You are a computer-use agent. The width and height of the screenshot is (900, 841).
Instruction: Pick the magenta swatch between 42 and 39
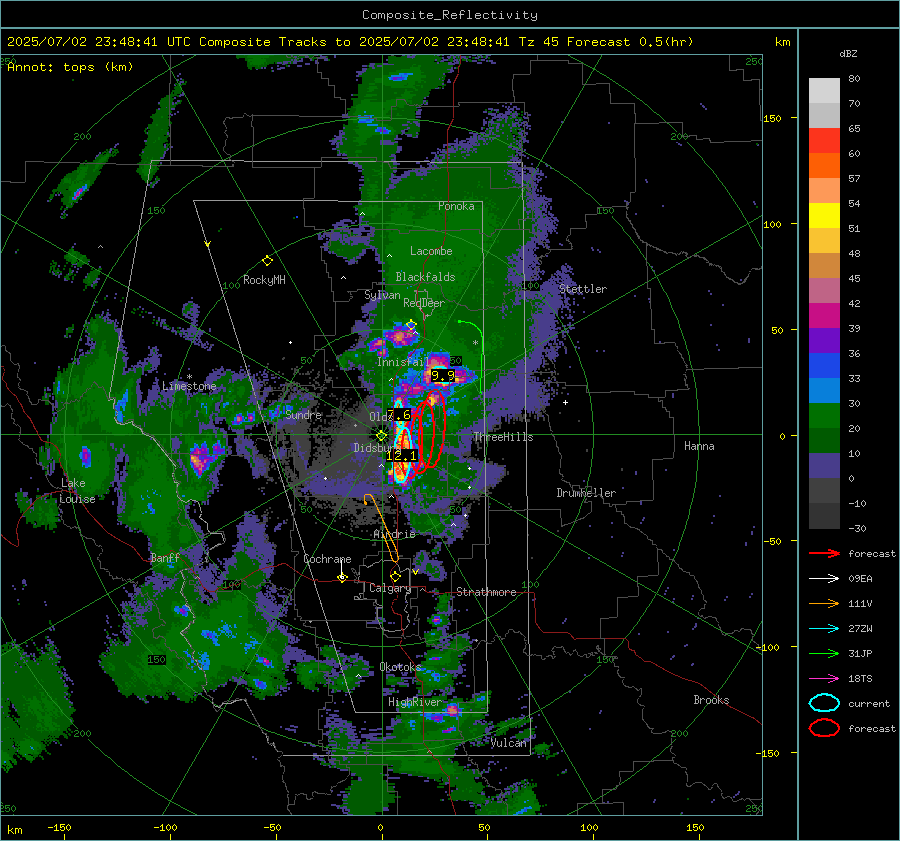[x=824, y=316]
